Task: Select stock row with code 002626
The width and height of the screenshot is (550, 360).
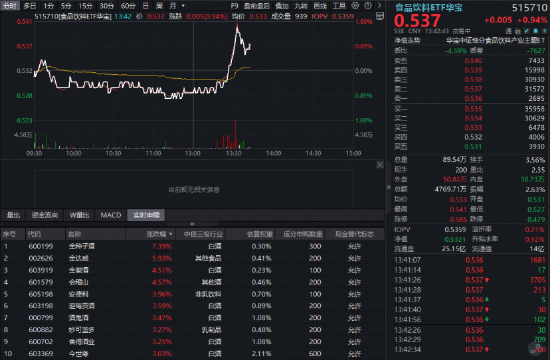Action: (192, 258)
